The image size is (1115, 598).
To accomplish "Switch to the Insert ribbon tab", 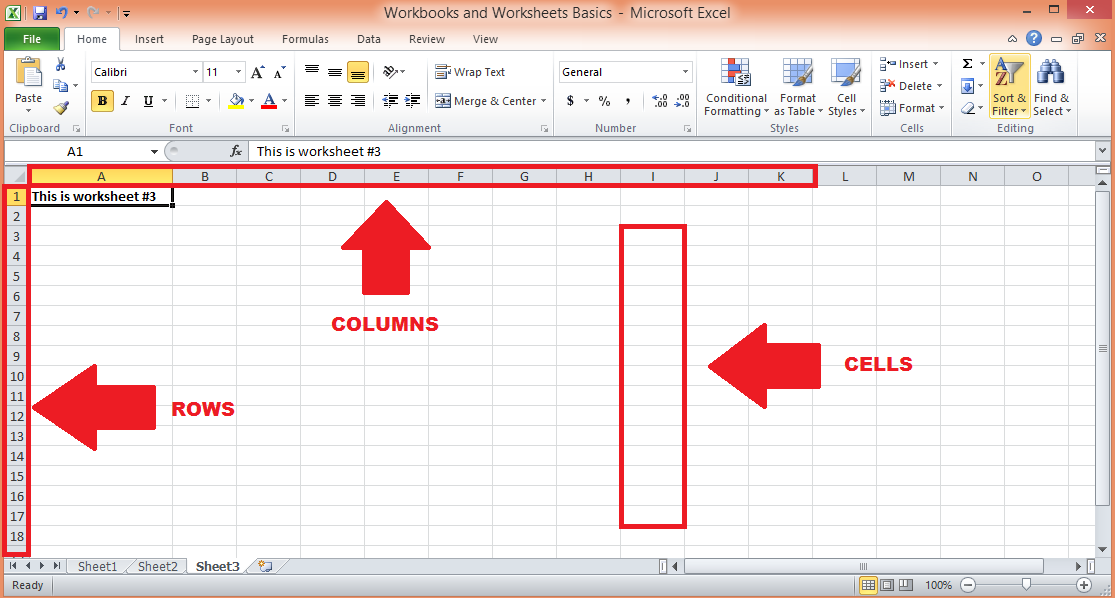I will point(149,39).
